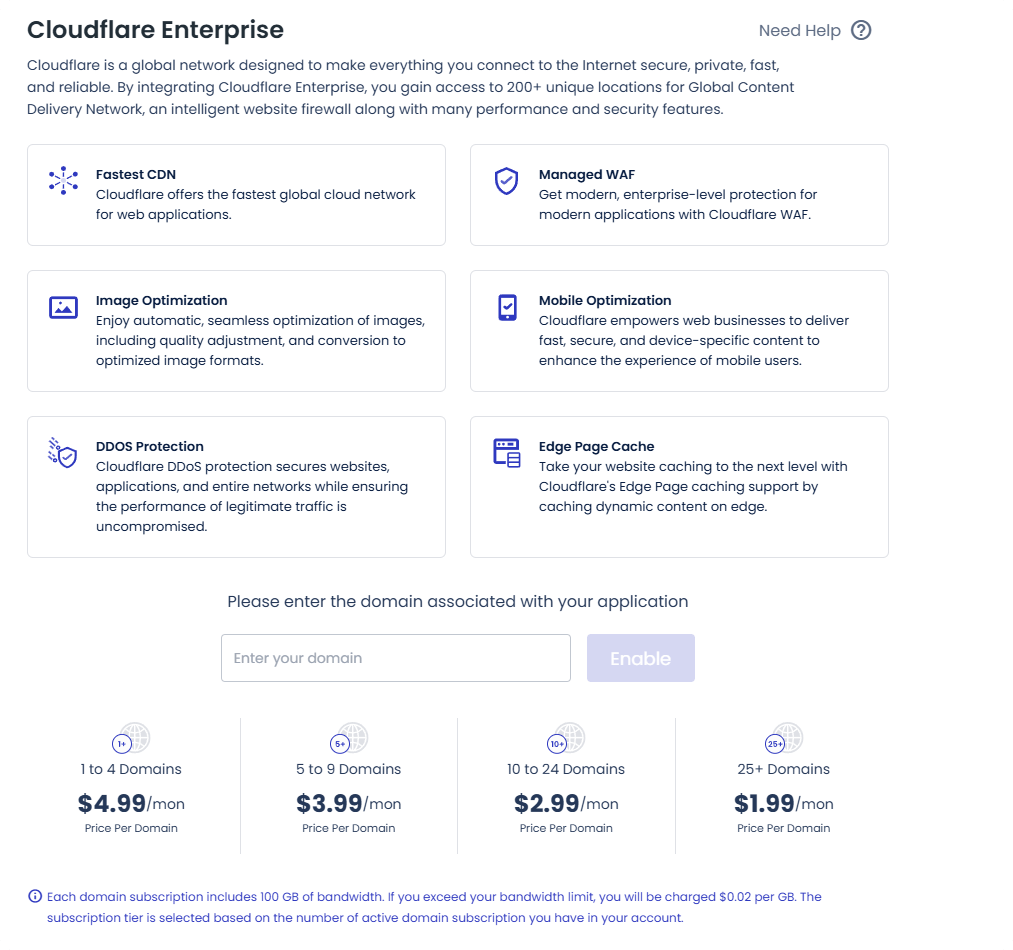
Task: Click Price Per Domain under $1.99
Action: coord(783,829)
